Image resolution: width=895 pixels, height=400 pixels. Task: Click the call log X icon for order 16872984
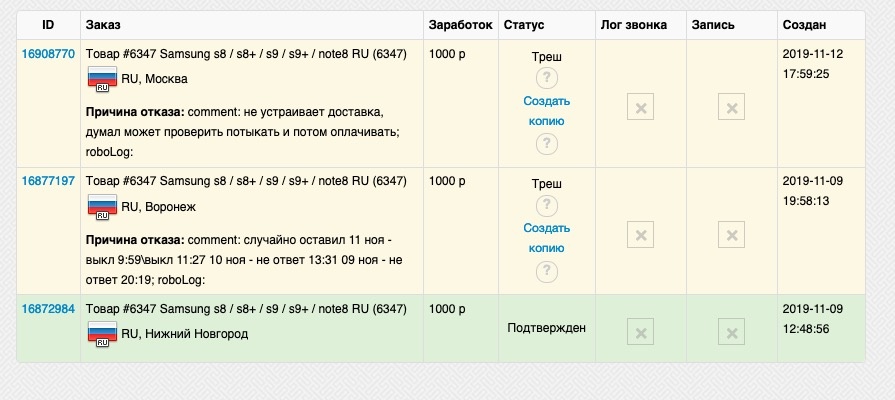tap(641, 332)
